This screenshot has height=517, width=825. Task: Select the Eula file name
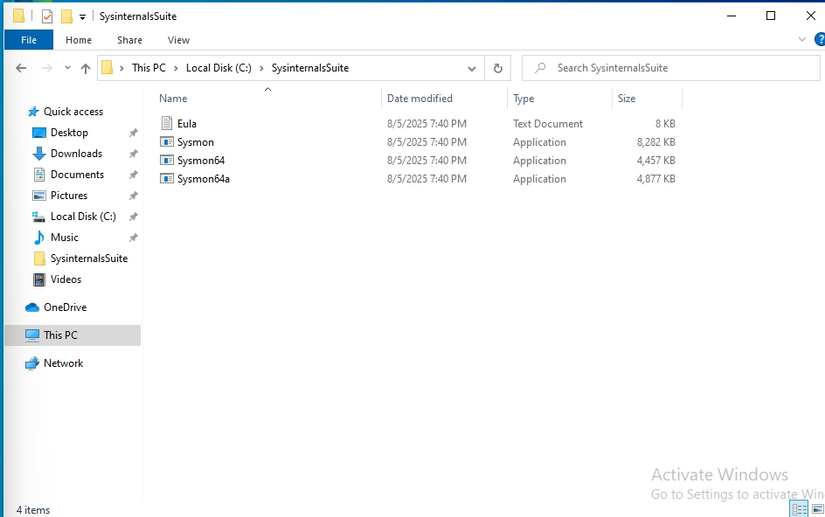click(x=187, y=123)
